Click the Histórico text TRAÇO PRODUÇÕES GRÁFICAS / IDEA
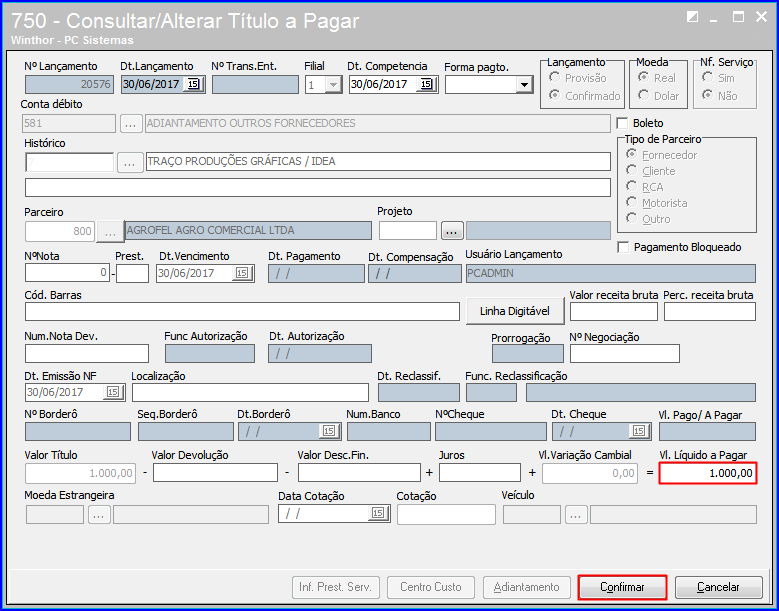Viewport: 779px width, 611px height. [241, 161]
